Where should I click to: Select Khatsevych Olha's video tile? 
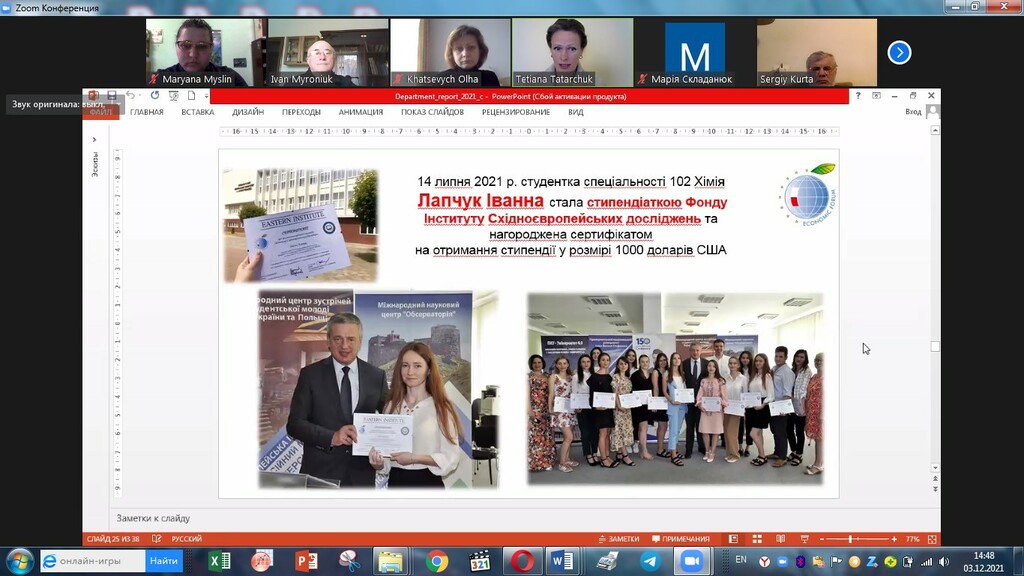pyautogui.click(x=450, y=52)
